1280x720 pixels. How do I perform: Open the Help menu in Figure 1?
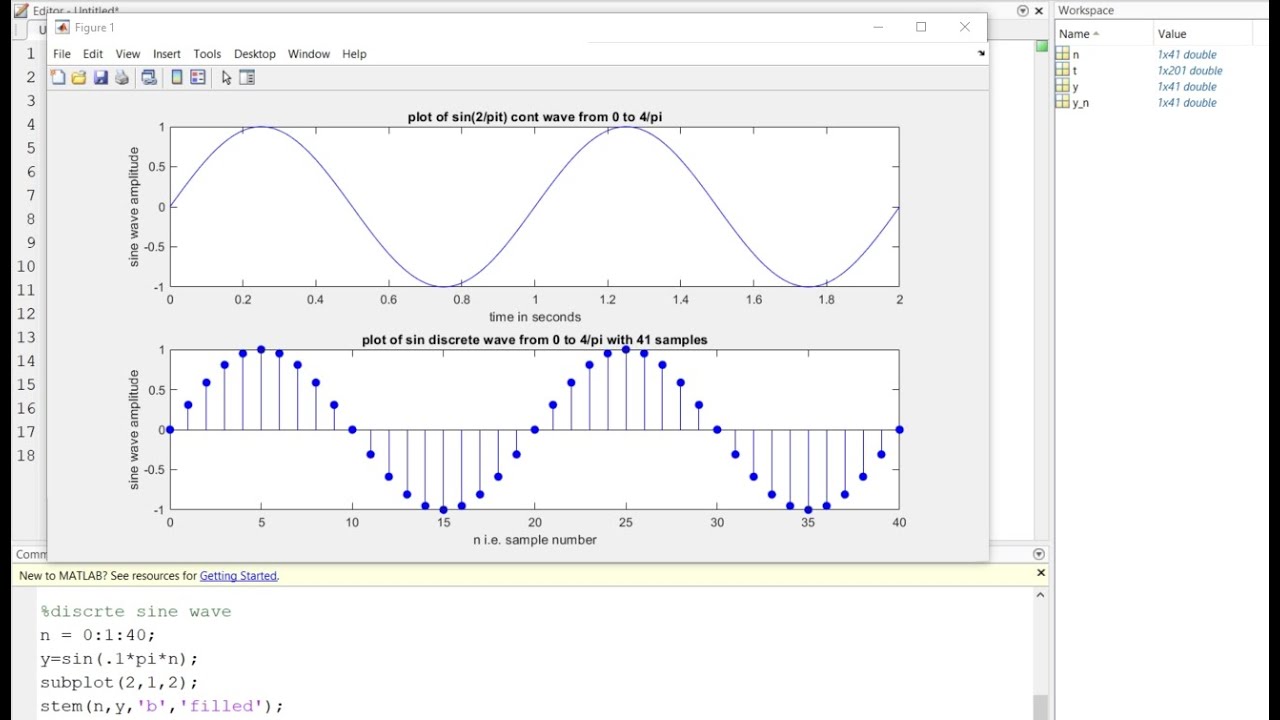(x=354, y=54)
